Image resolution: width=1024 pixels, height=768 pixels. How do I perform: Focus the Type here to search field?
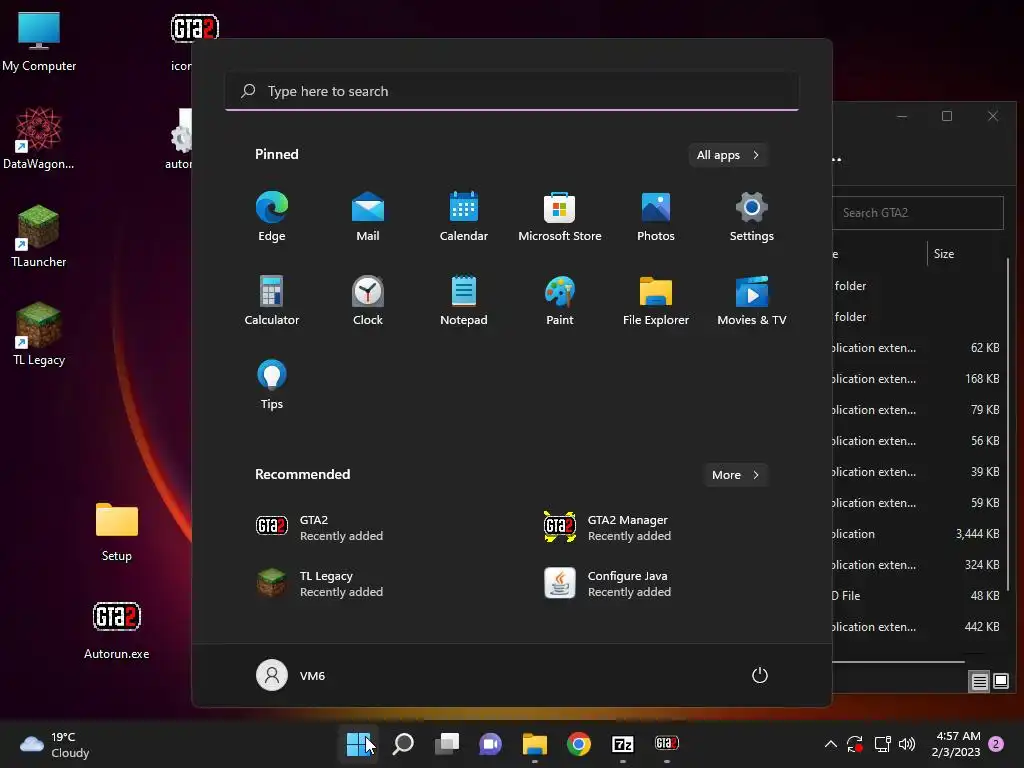point(512,91)
